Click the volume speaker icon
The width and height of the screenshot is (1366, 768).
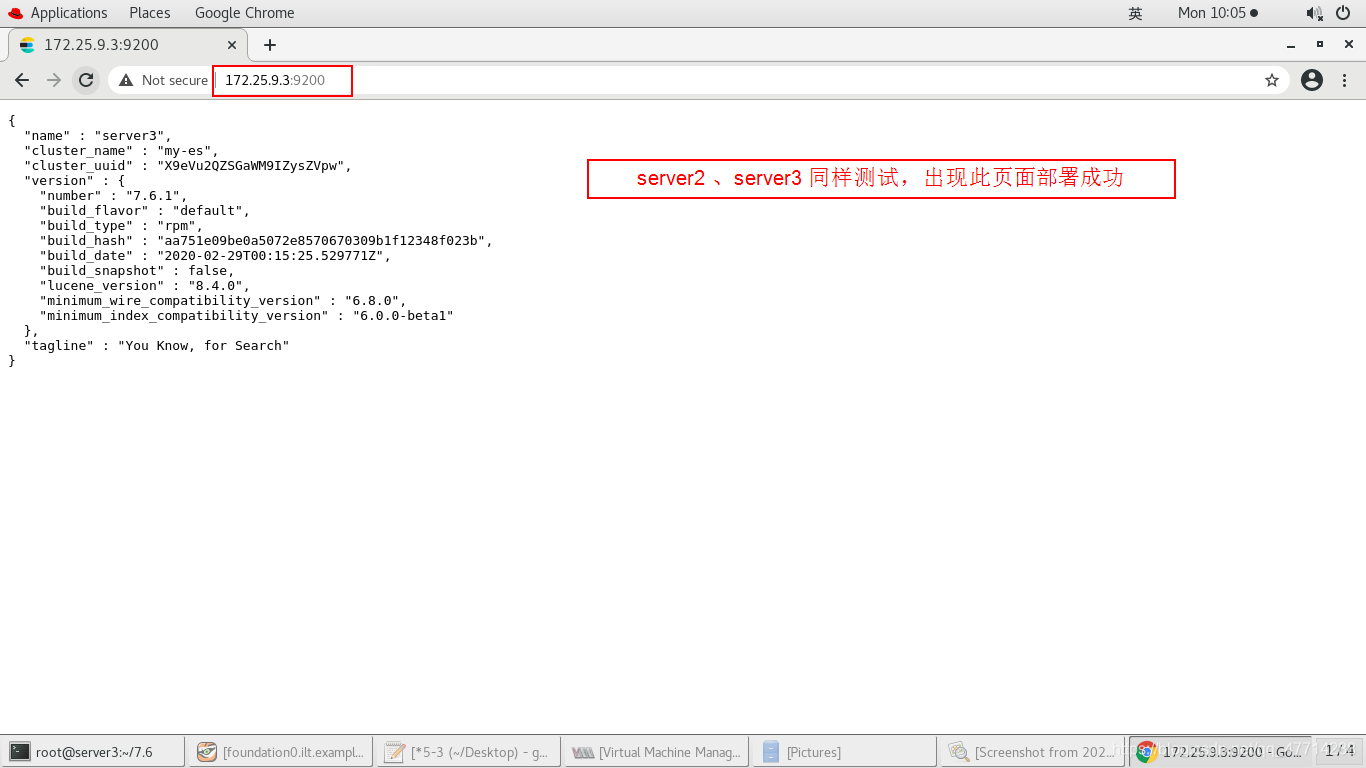[1314, 13]
